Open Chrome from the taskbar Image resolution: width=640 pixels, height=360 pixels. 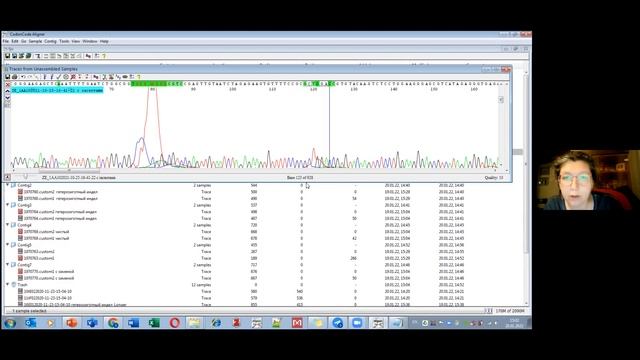click(x=113, y=323)
